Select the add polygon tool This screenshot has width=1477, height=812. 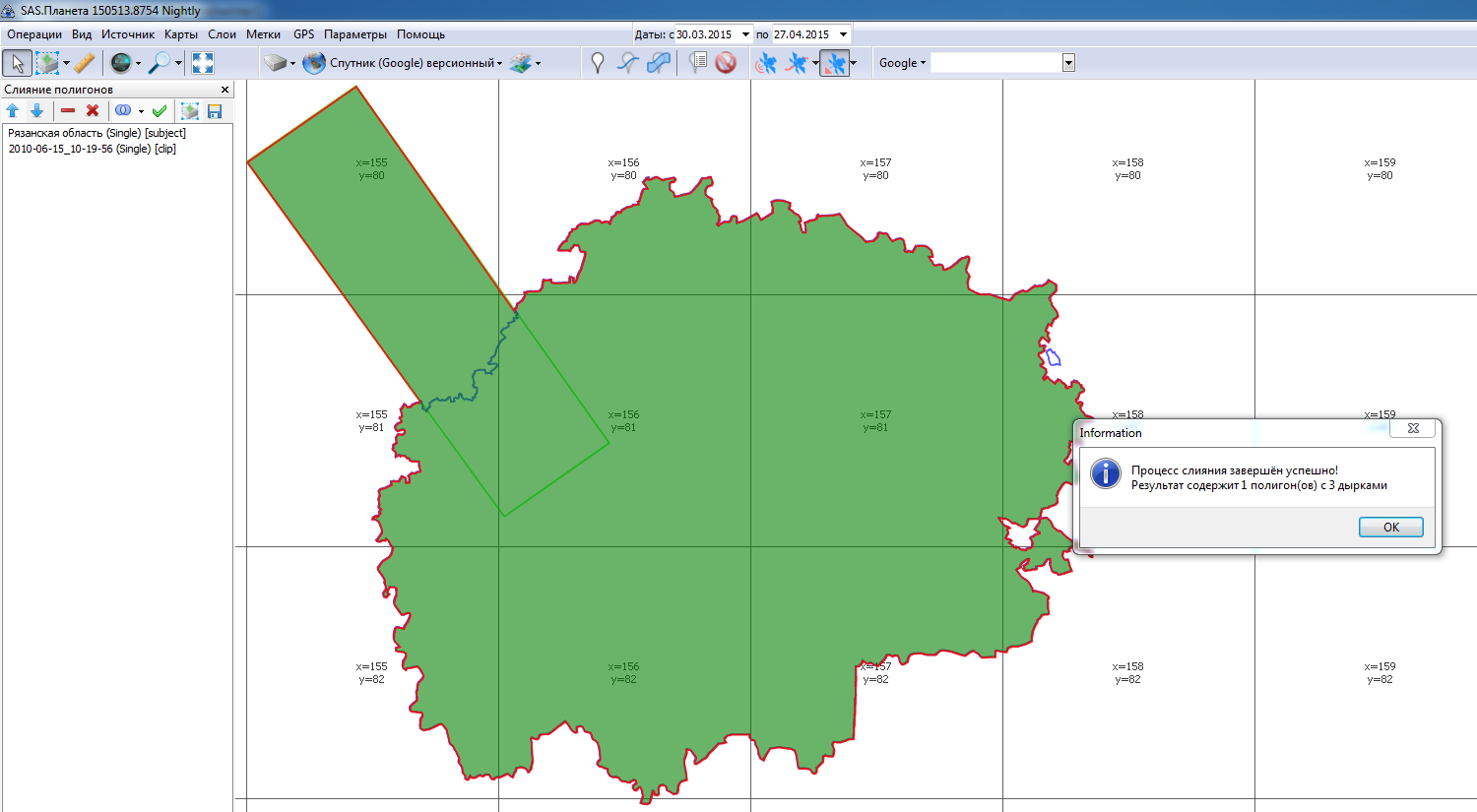[659, 63]
